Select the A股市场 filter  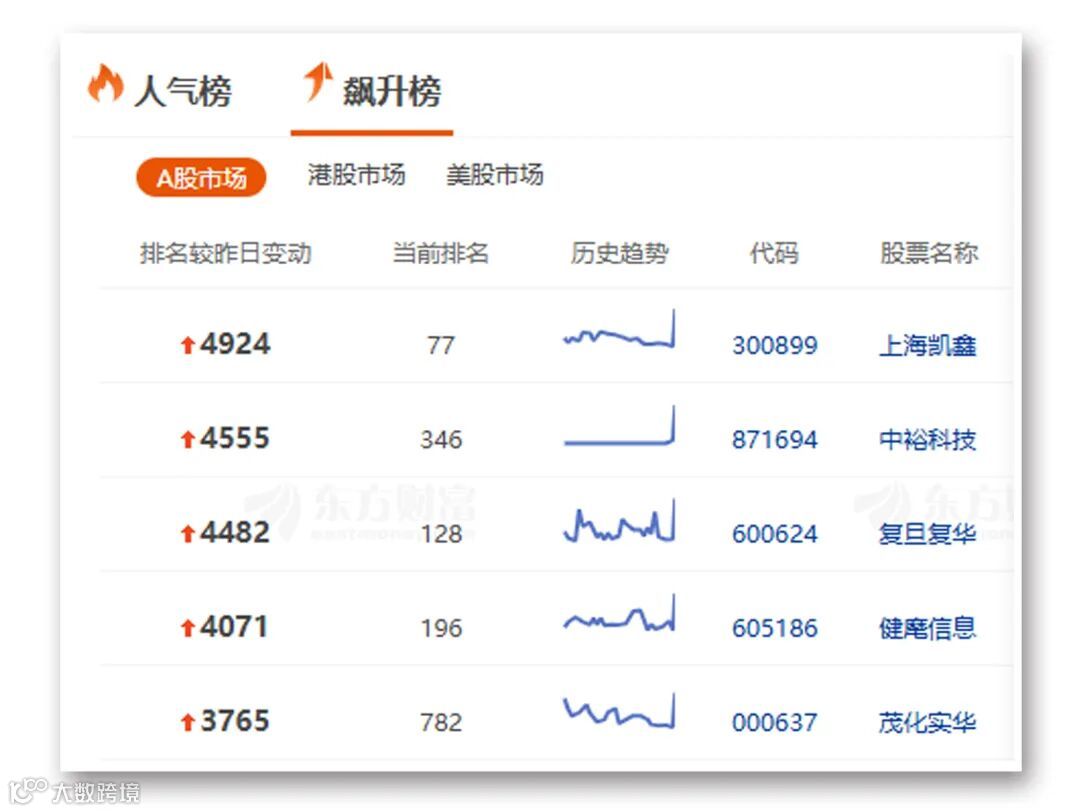(x=201, y=178)
